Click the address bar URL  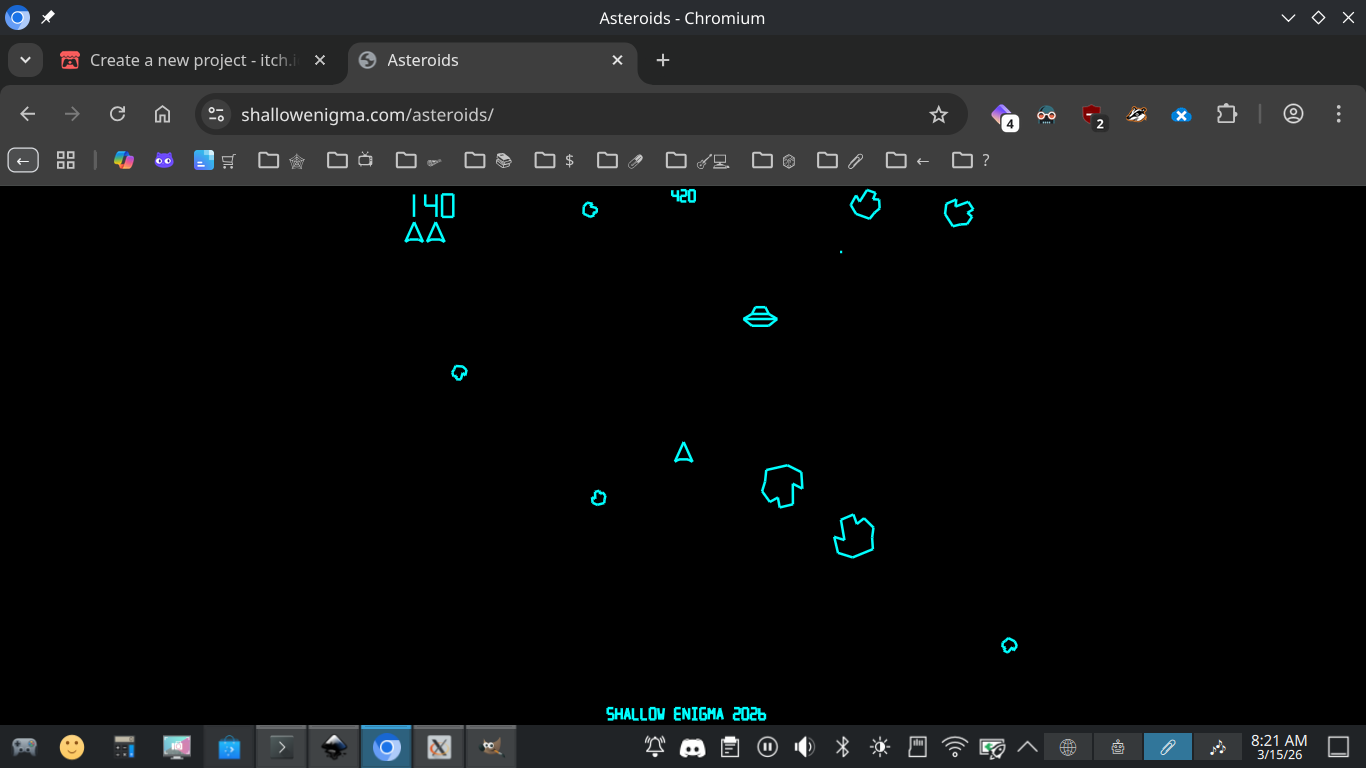pyautogui.click(x=368, y=115)
